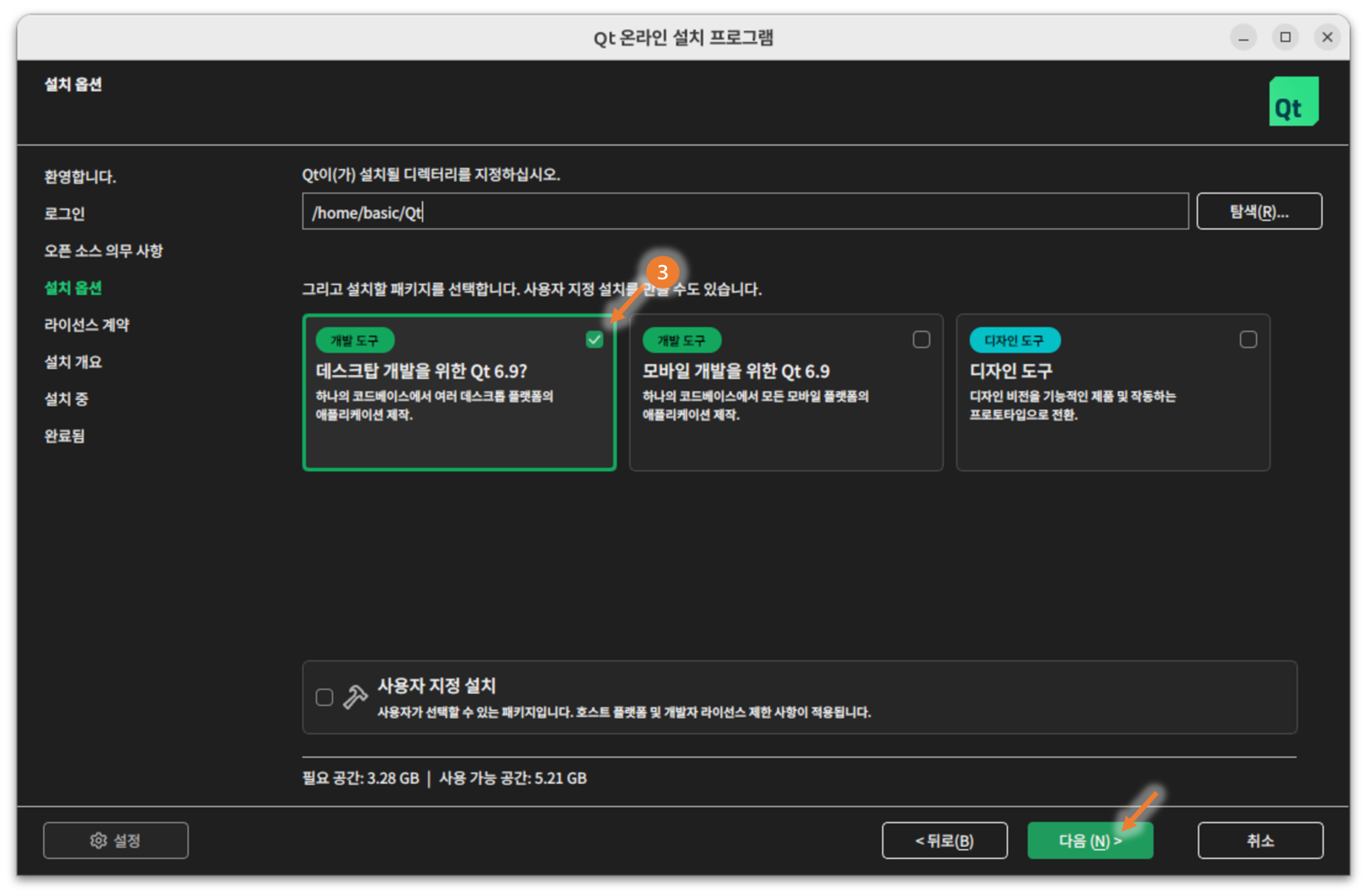Click the hammer icon for custom installation
1367x896 pixels.
(x=355, y=697)
